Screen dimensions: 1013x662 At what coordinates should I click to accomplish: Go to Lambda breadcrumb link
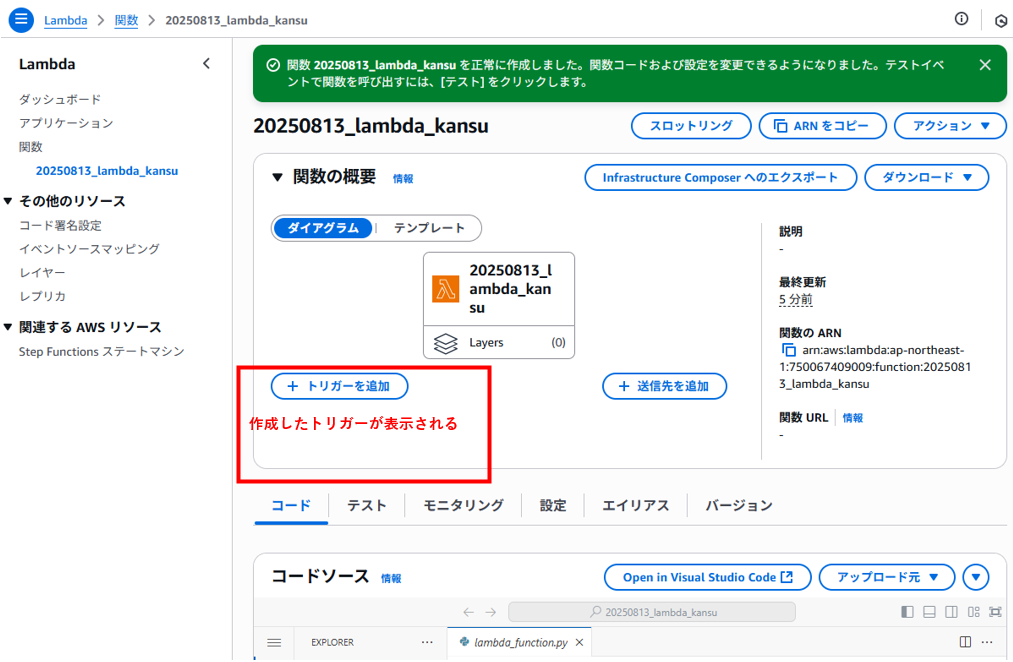(x=65, y=20)
